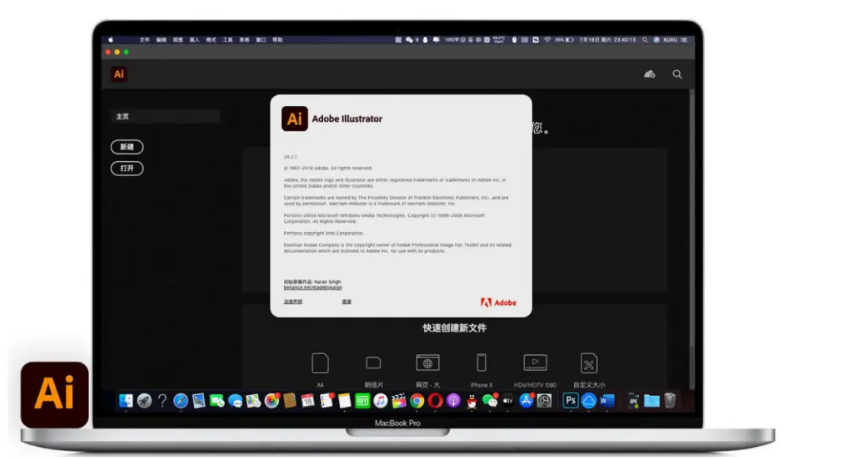Click the 打开 button to open a file
The image size is (848, 458).
(127, 168)
